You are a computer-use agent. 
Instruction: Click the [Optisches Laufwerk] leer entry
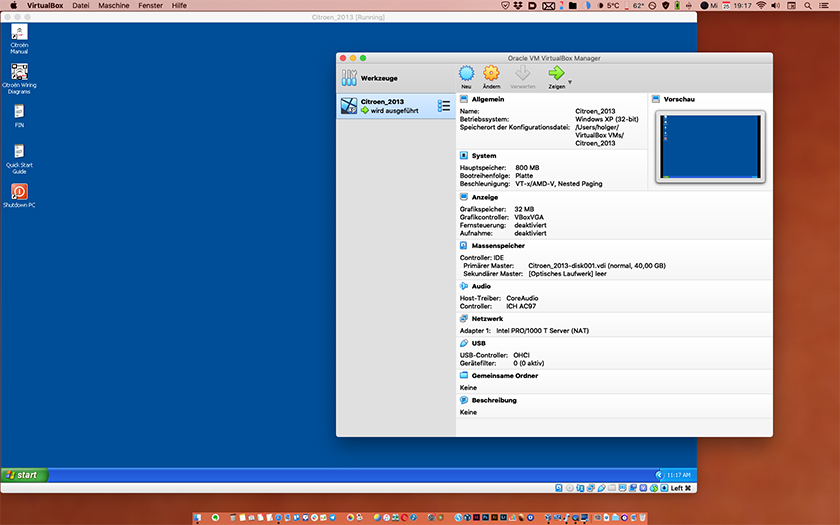coord(567,274)
